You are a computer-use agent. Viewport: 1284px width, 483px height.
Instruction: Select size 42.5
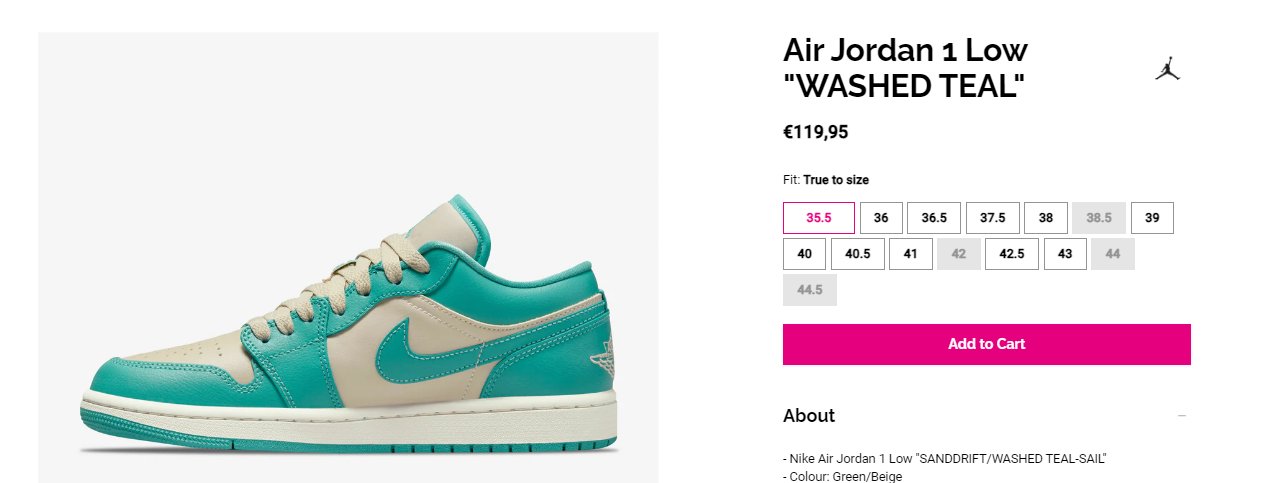tap(1012, 254)
